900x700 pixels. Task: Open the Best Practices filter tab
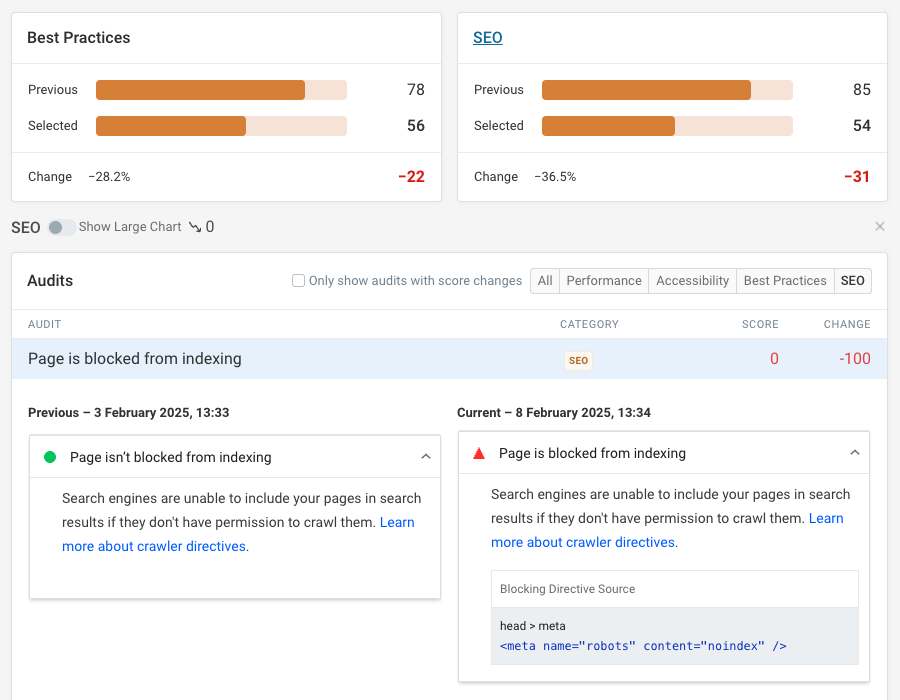click(x=785, y=281)
